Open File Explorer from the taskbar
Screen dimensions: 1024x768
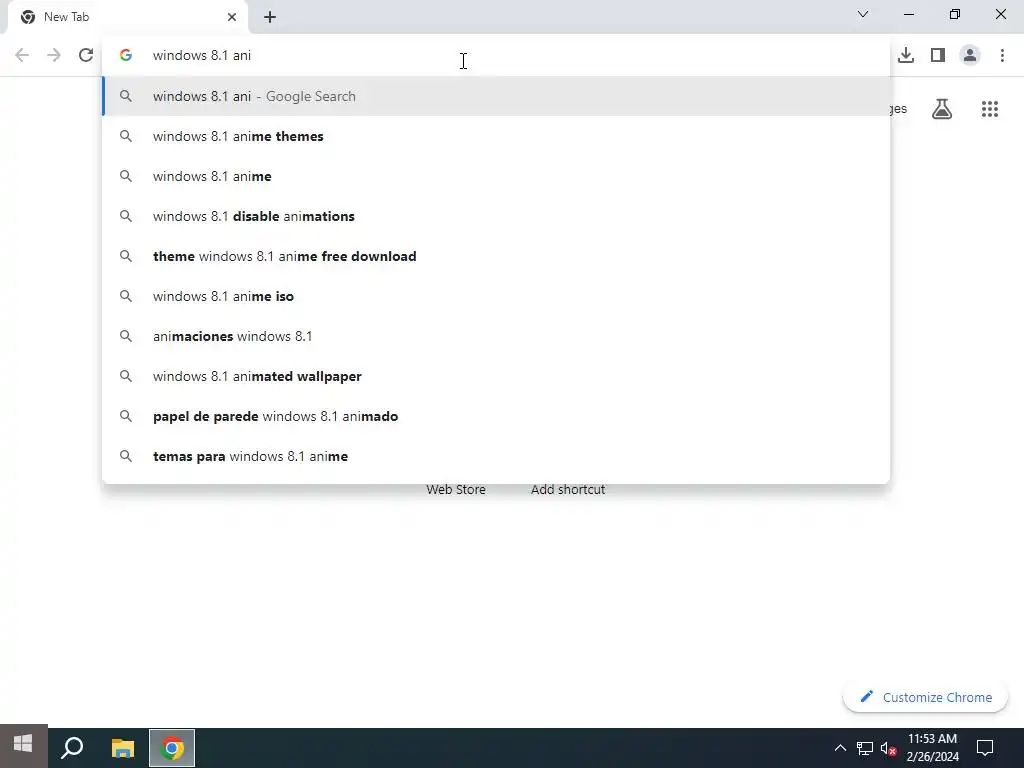pos(122,748)
